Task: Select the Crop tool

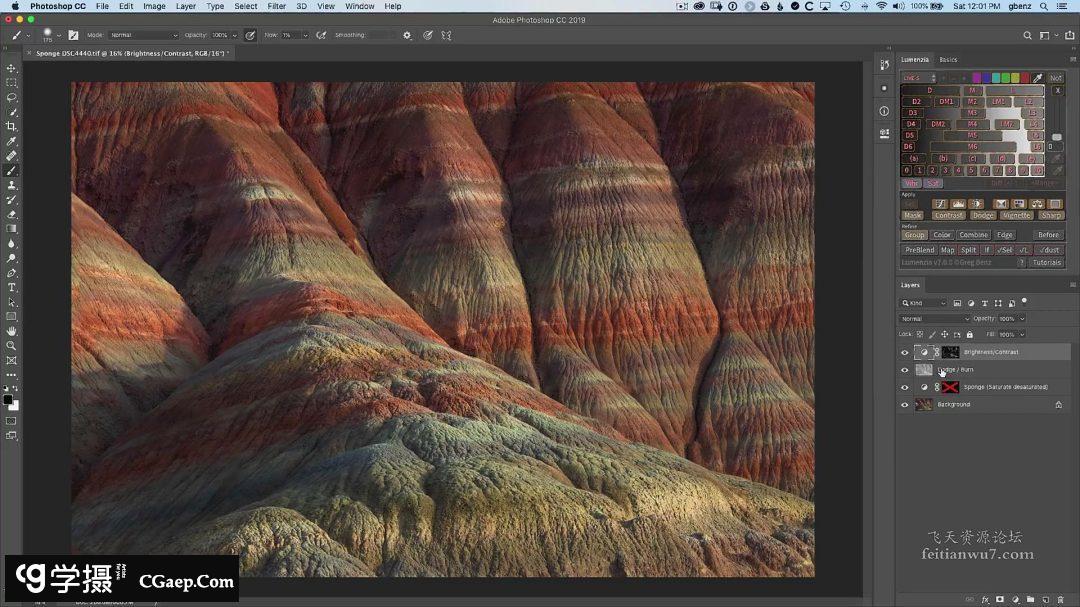Action: 12,126
